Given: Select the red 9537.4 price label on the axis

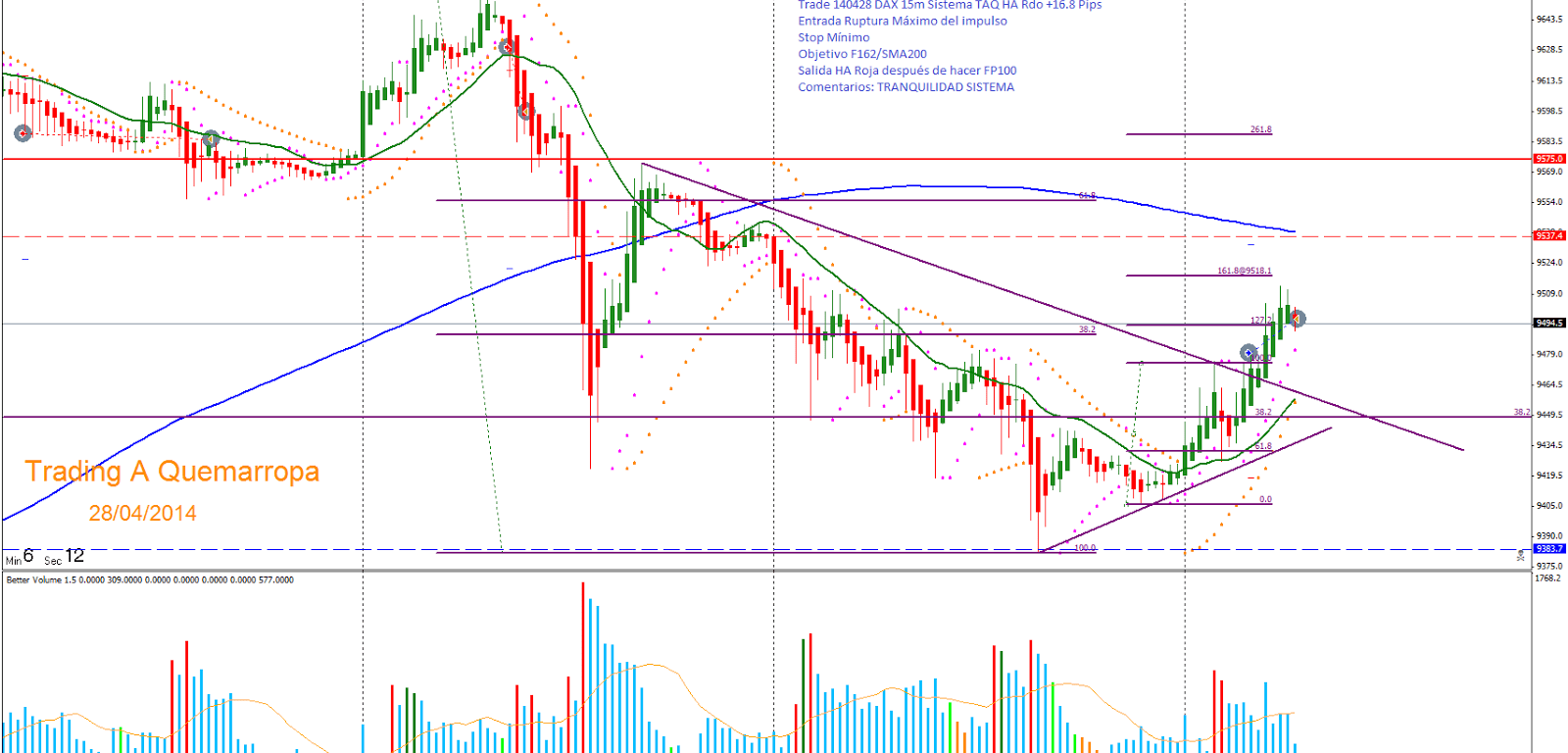Looking at the screenshot, I should point(1549,235).
